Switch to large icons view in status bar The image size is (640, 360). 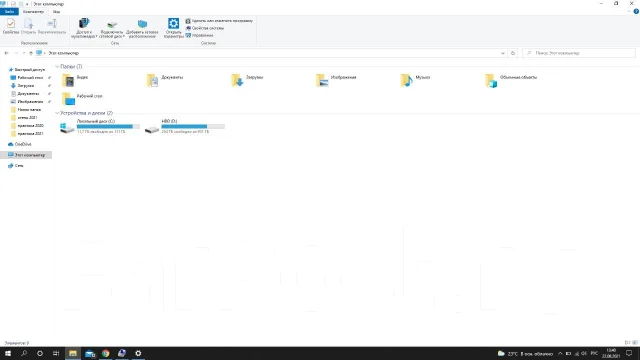(x=635, y=343)
